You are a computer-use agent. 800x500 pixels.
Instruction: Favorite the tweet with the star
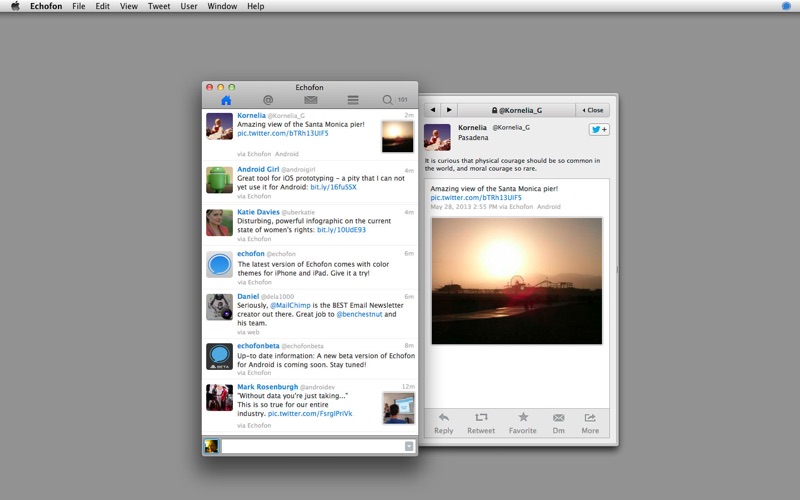point(522,423)
